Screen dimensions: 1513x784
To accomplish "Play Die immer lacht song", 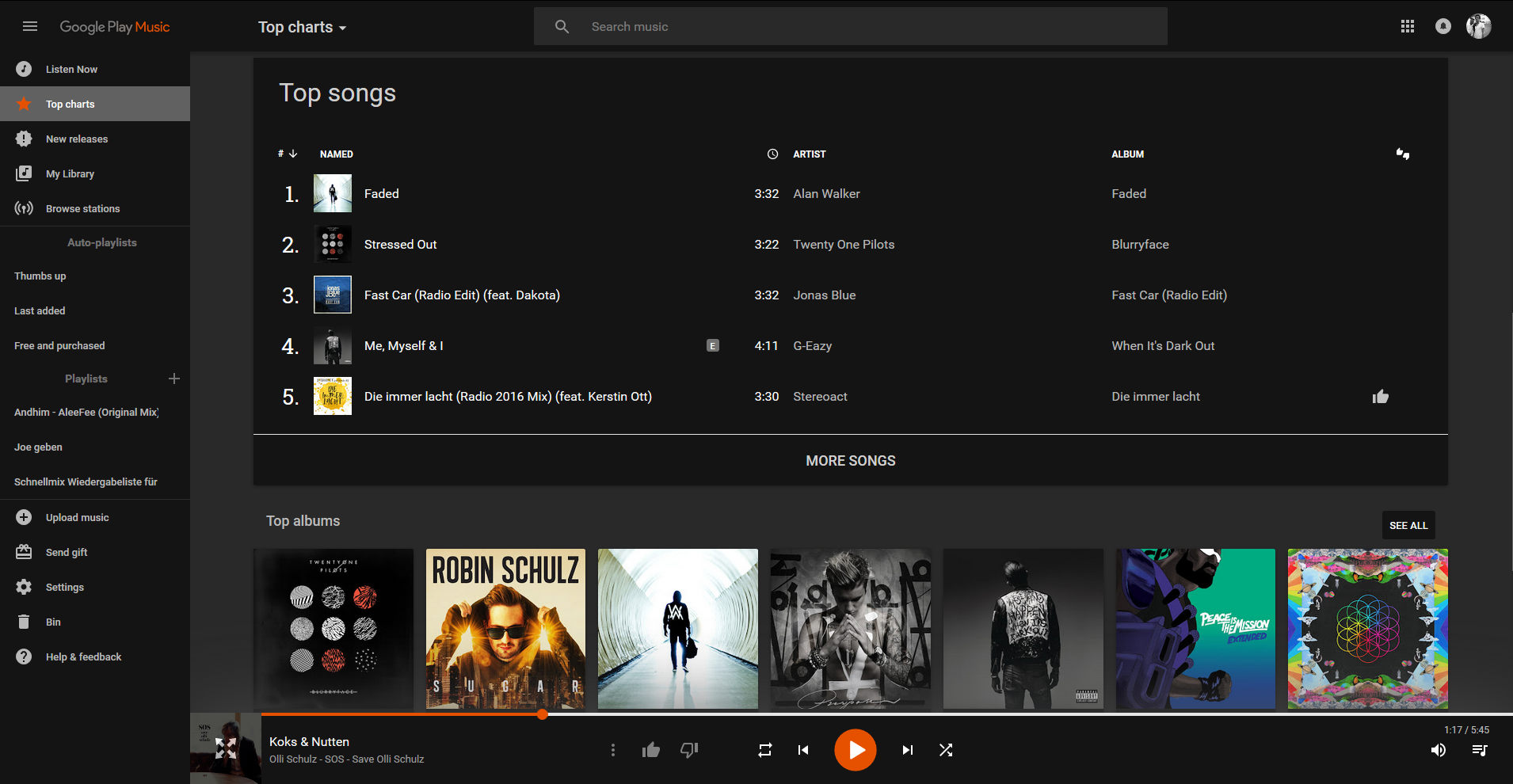I will [508, 396].
